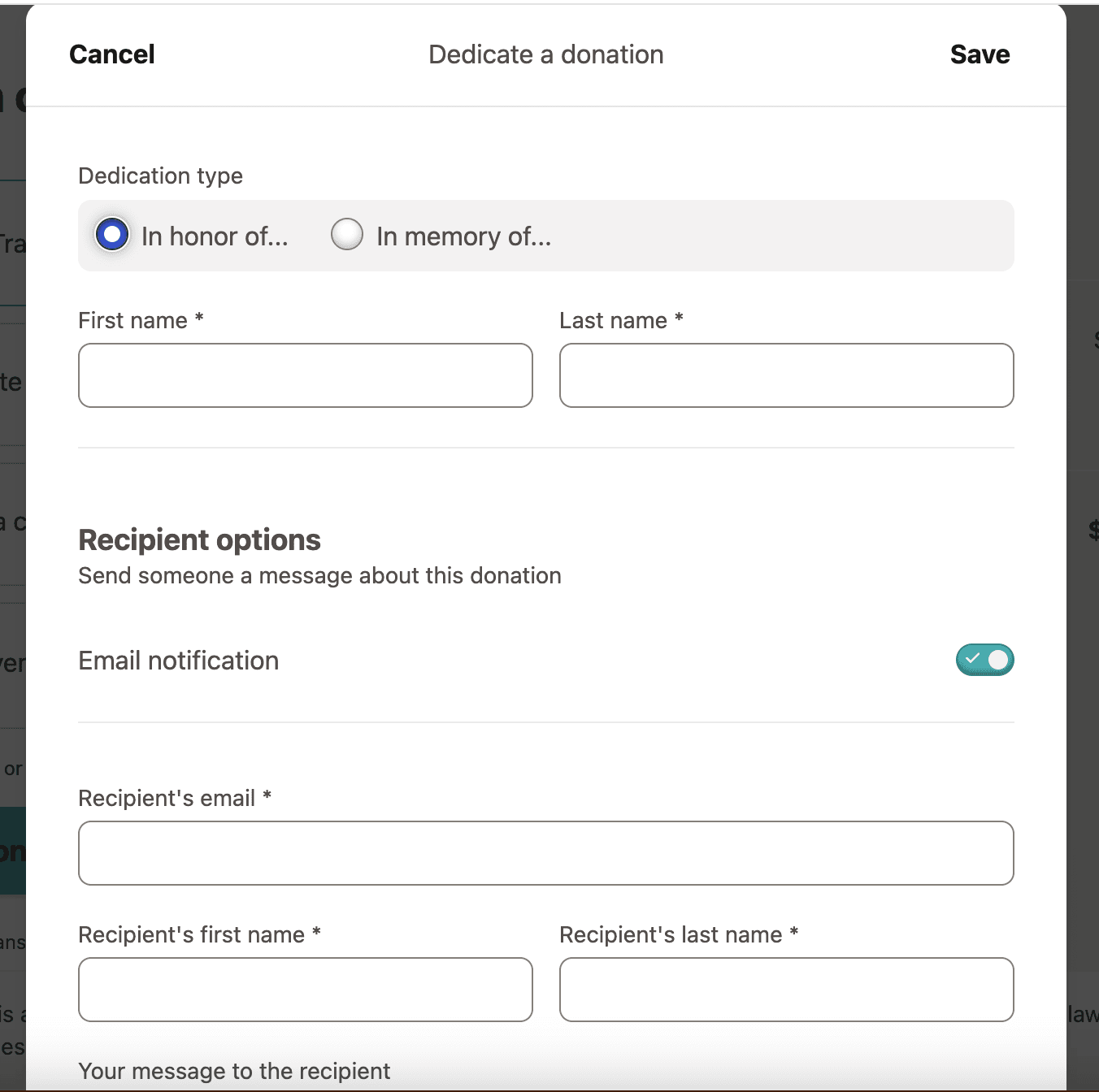The image size is (1099, 1092).
Task: Click the "Email notification" label text
Action: 179,661
